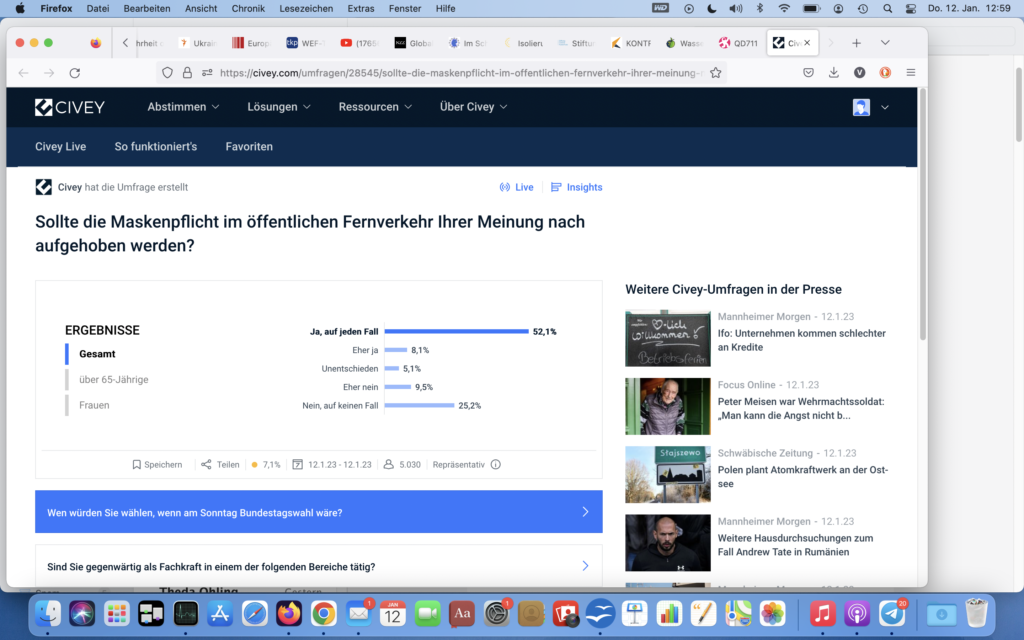Screen dimensions: 1024x640
Task: Select the über 65-Jährige filter
Action: (x=113, y=380)
